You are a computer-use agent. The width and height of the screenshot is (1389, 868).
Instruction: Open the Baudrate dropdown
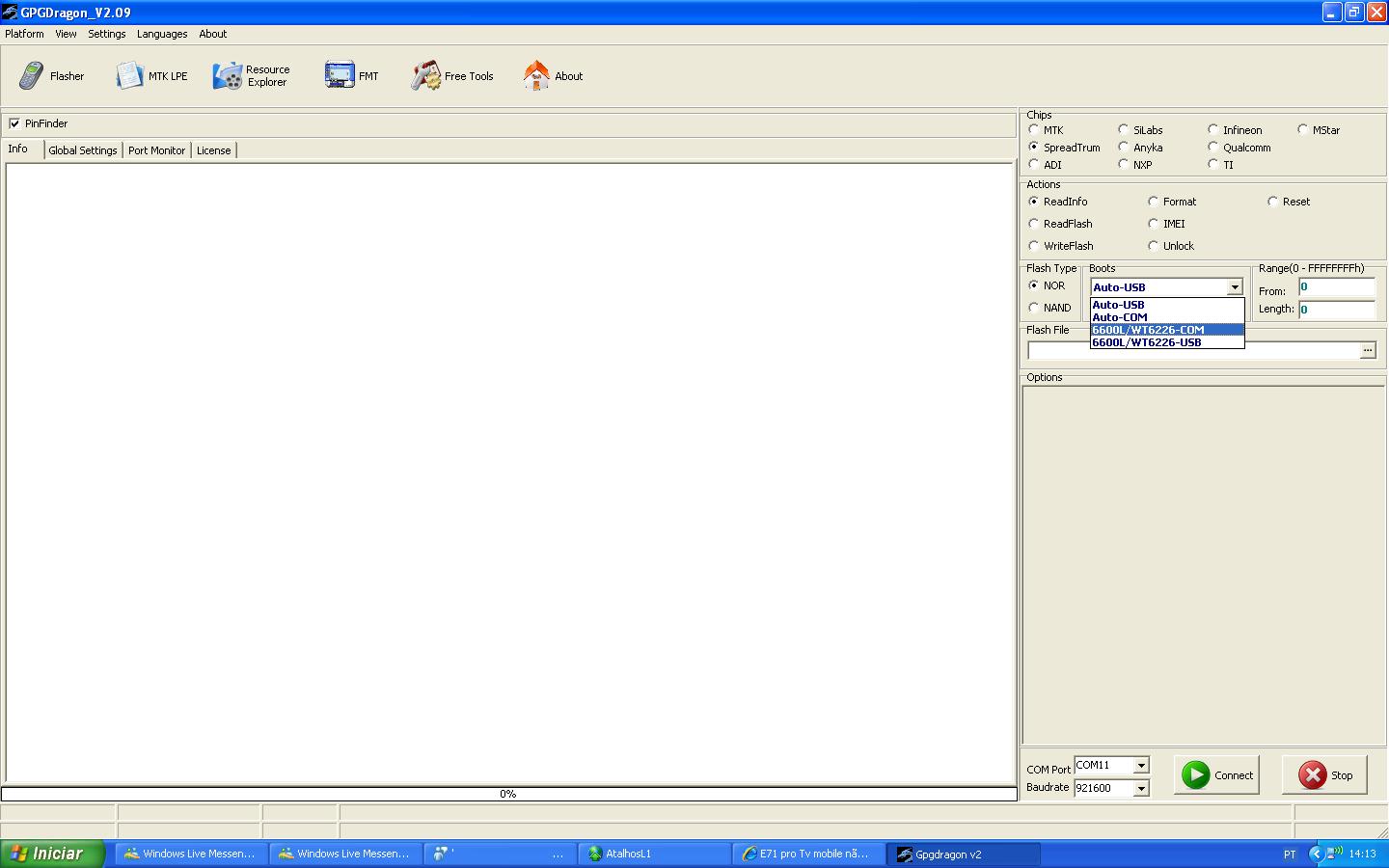(x=1141, y=789)
